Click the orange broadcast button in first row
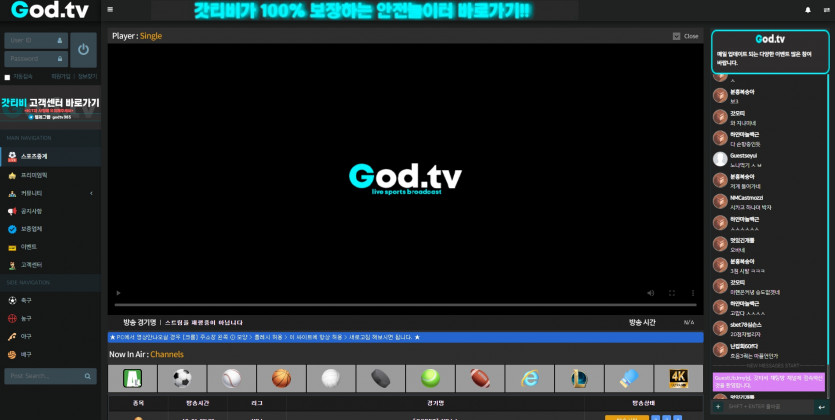Screen dimensions: 835x420 [627, 418]
